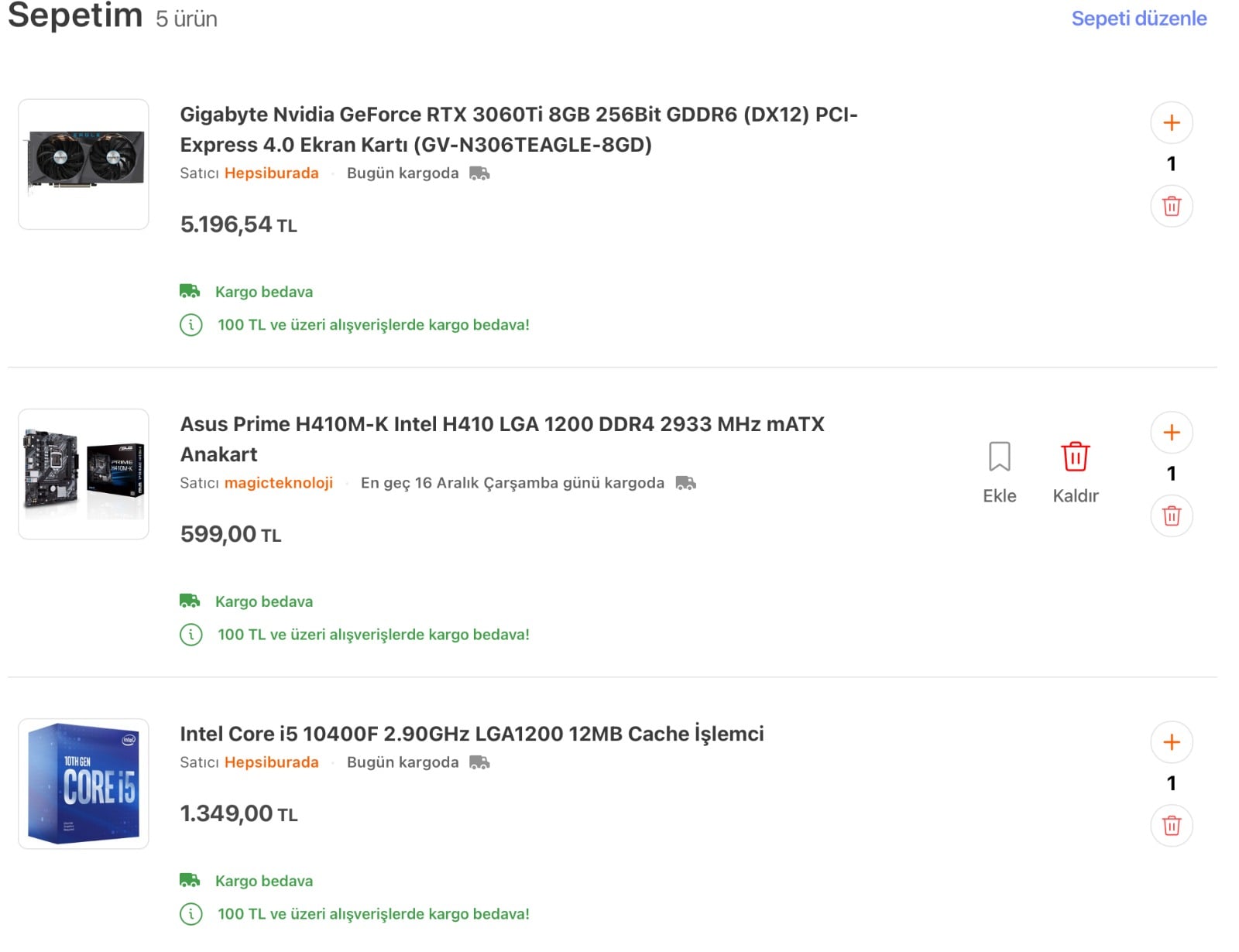1239x952 pixels.
Task: Select the 5.196,54 TL price
Action: click(x=239, y=225)
